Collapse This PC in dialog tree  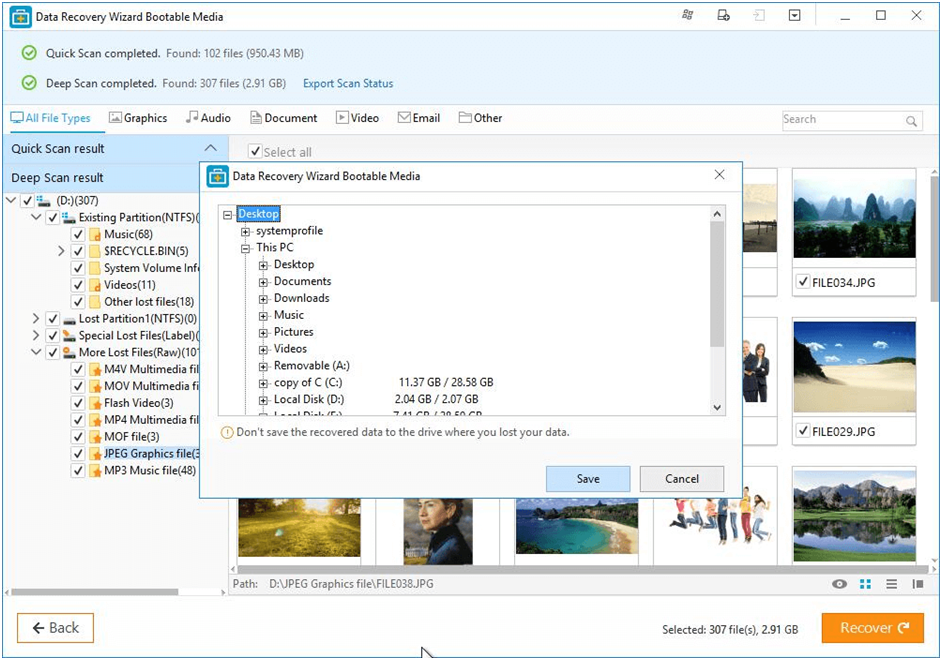[245, 249]
